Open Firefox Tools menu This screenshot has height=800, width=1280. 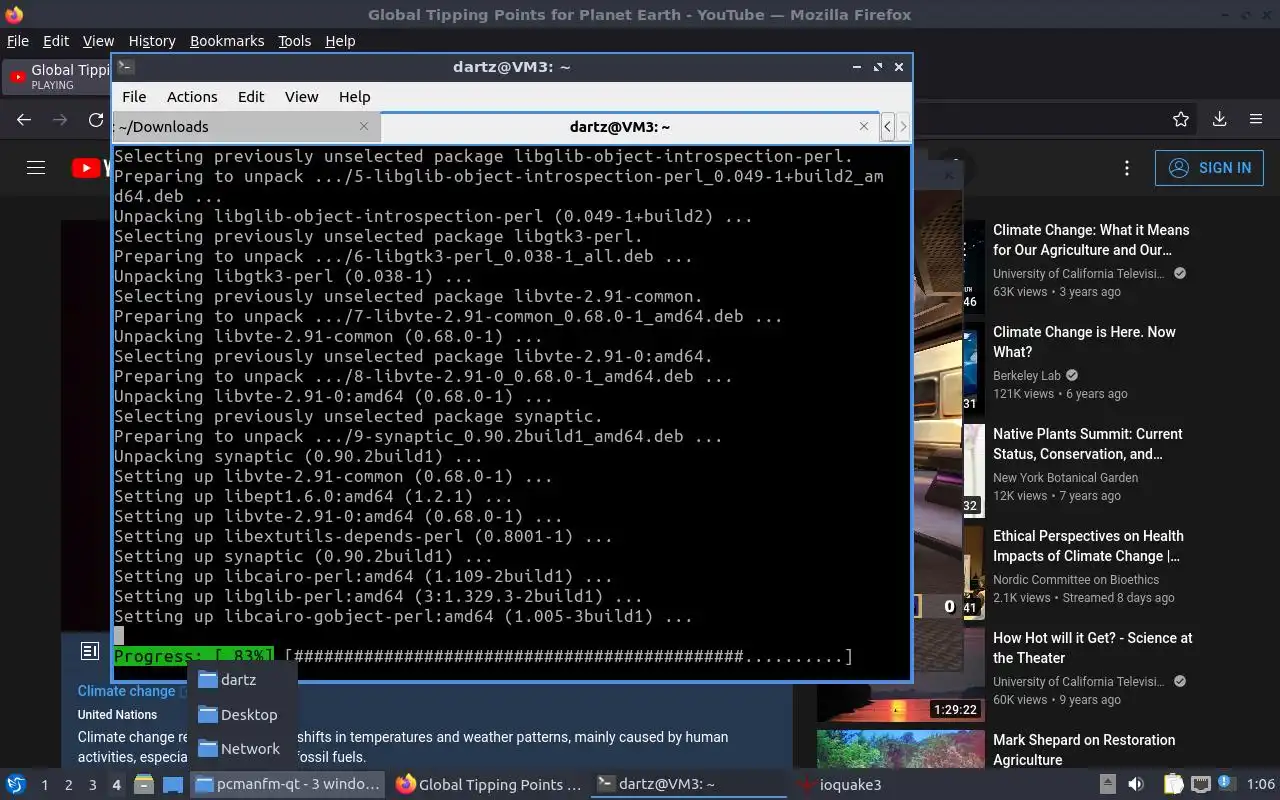[x=294, y=41]
